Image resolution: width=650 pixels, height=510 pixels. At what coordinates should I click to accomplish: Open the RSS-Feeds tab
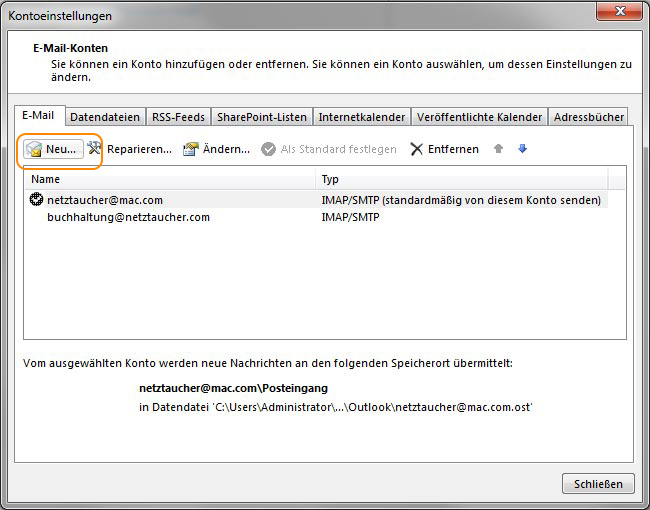point(179,117)
